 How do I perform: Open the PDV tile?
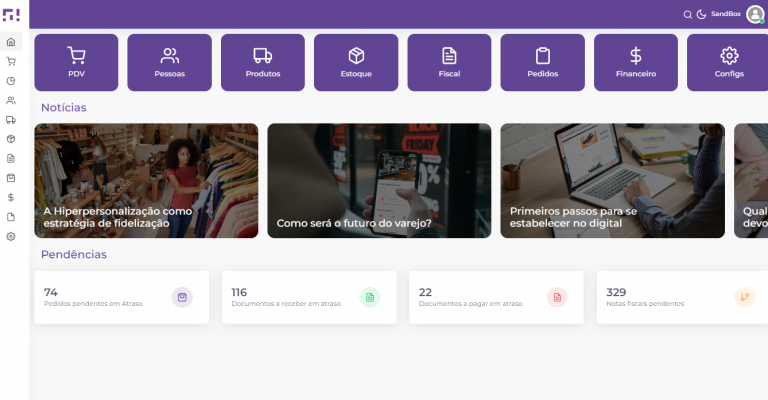tap(76, 63)
